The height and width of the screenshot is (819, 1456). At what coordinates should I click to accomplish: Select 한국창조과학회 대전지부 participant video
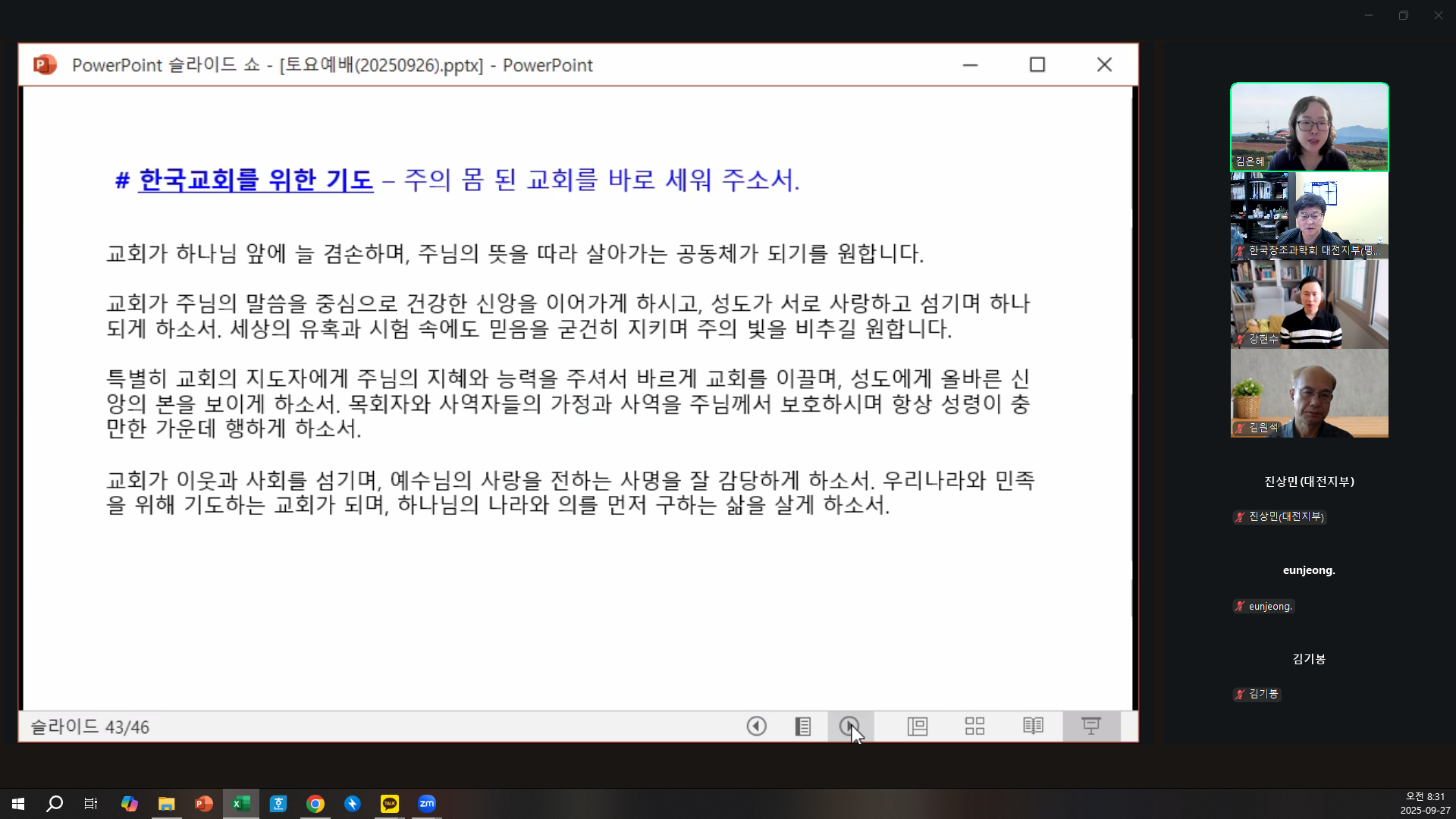pos(1309,216)
